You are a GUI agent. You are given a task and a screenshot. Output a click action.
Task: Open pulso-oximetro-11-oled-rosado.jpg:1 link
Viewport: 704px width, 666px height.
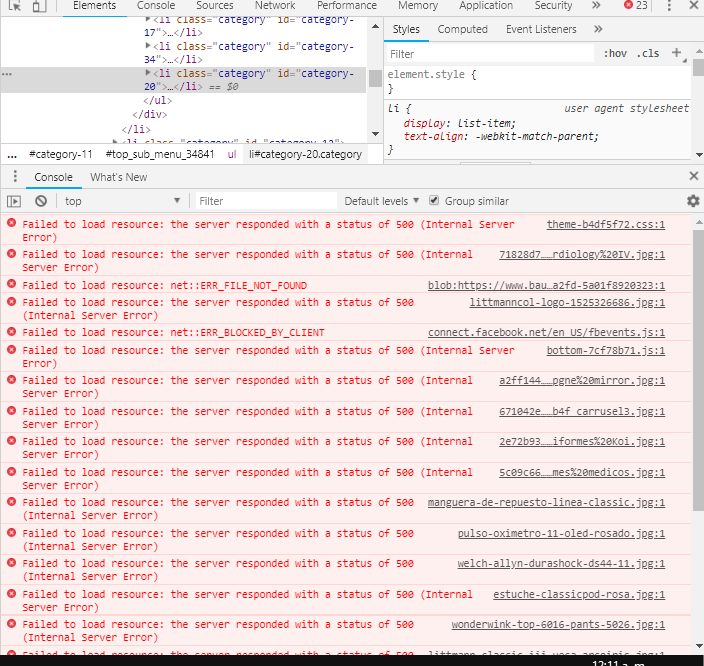[x=561, y=534]
